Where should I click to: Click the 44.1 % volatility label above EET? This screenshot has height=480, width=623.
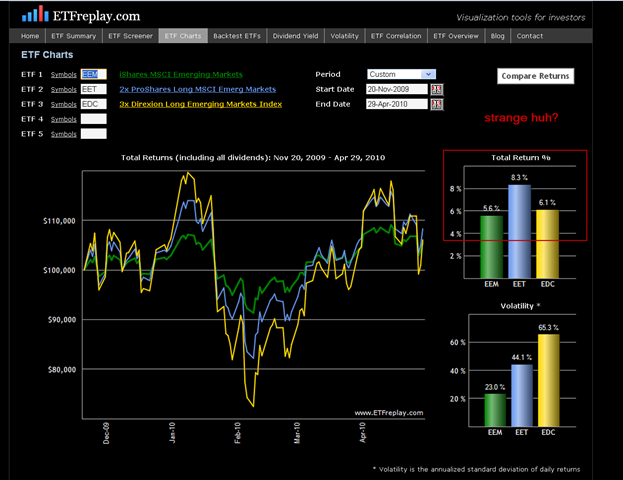click(522, 358)
